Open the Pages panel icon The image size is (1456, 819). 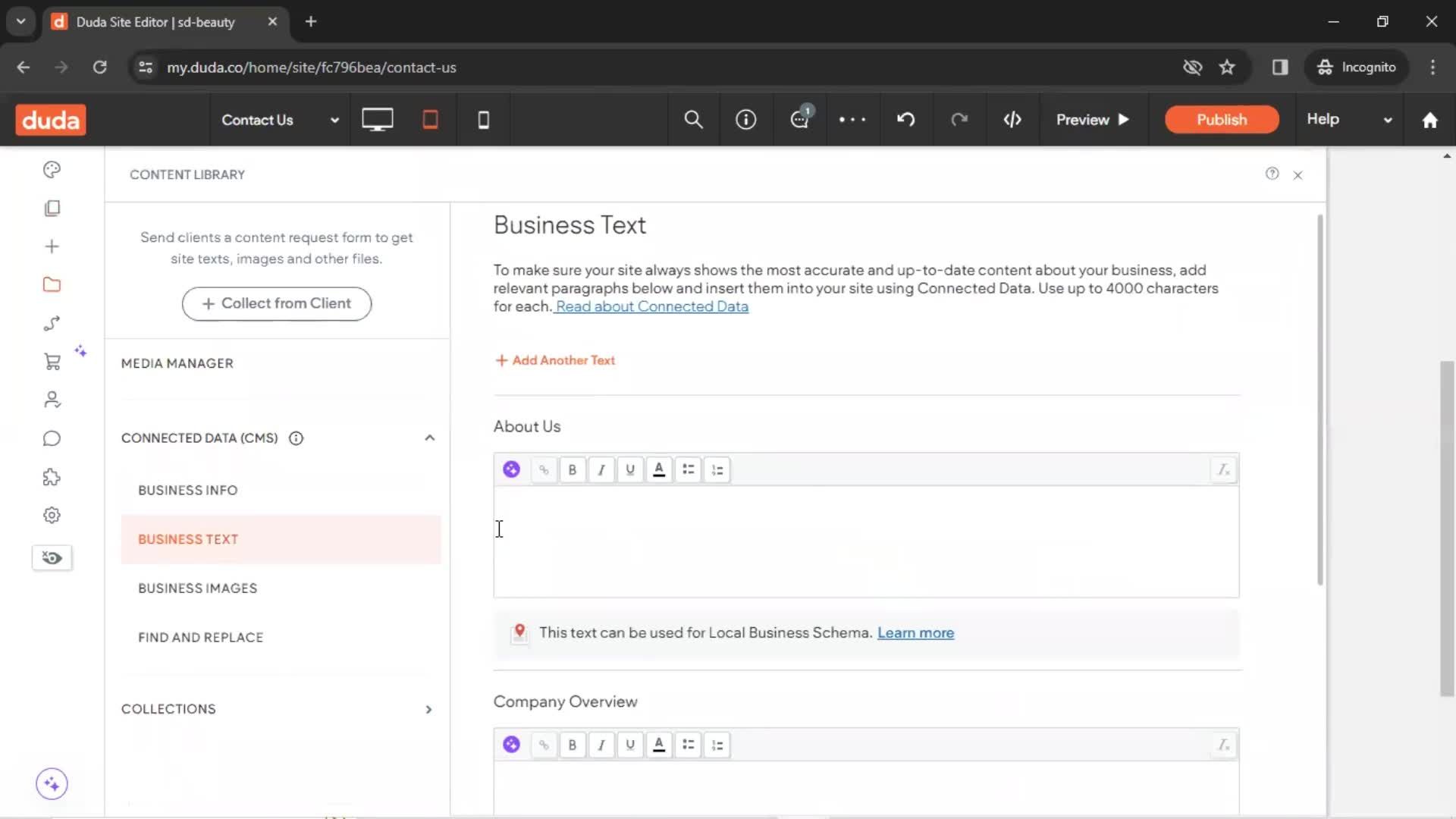[x=52, y=208]
